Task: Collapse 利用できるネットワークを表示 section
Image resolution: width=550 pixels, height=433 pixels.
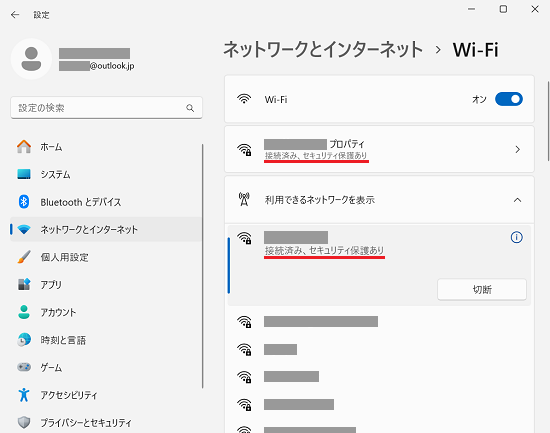Action: click(x=517, y=200)
